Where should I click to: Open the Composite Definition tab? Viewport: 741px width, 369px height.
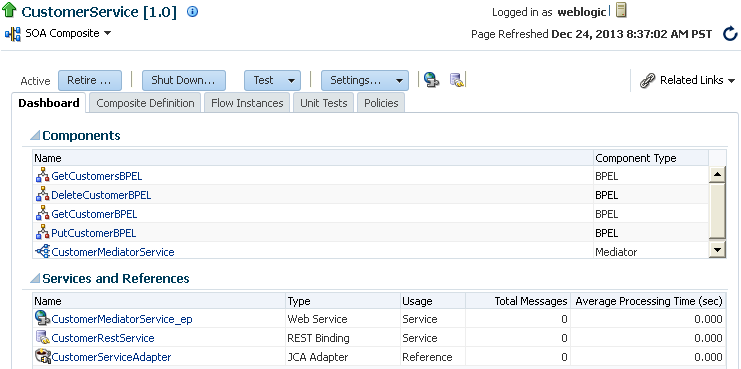point(145,103)
